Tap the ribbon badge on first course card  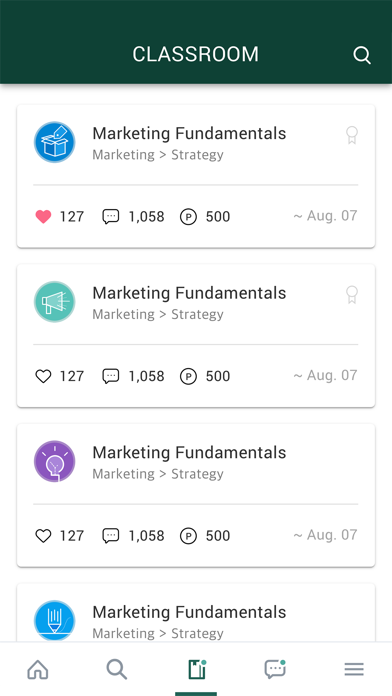(352, 135)
